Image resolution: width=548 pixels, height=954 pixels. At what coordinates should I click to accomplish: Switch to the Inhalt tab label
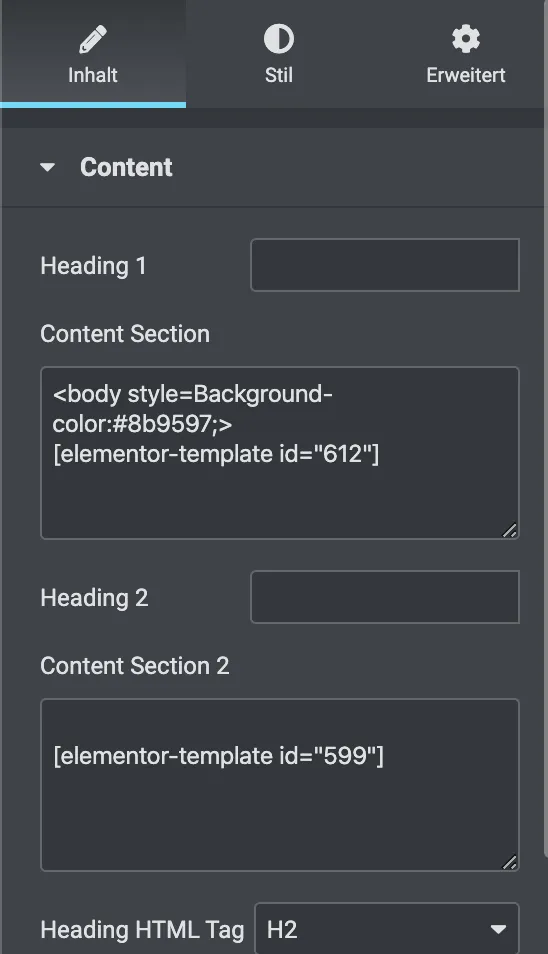tap(92, 75)
